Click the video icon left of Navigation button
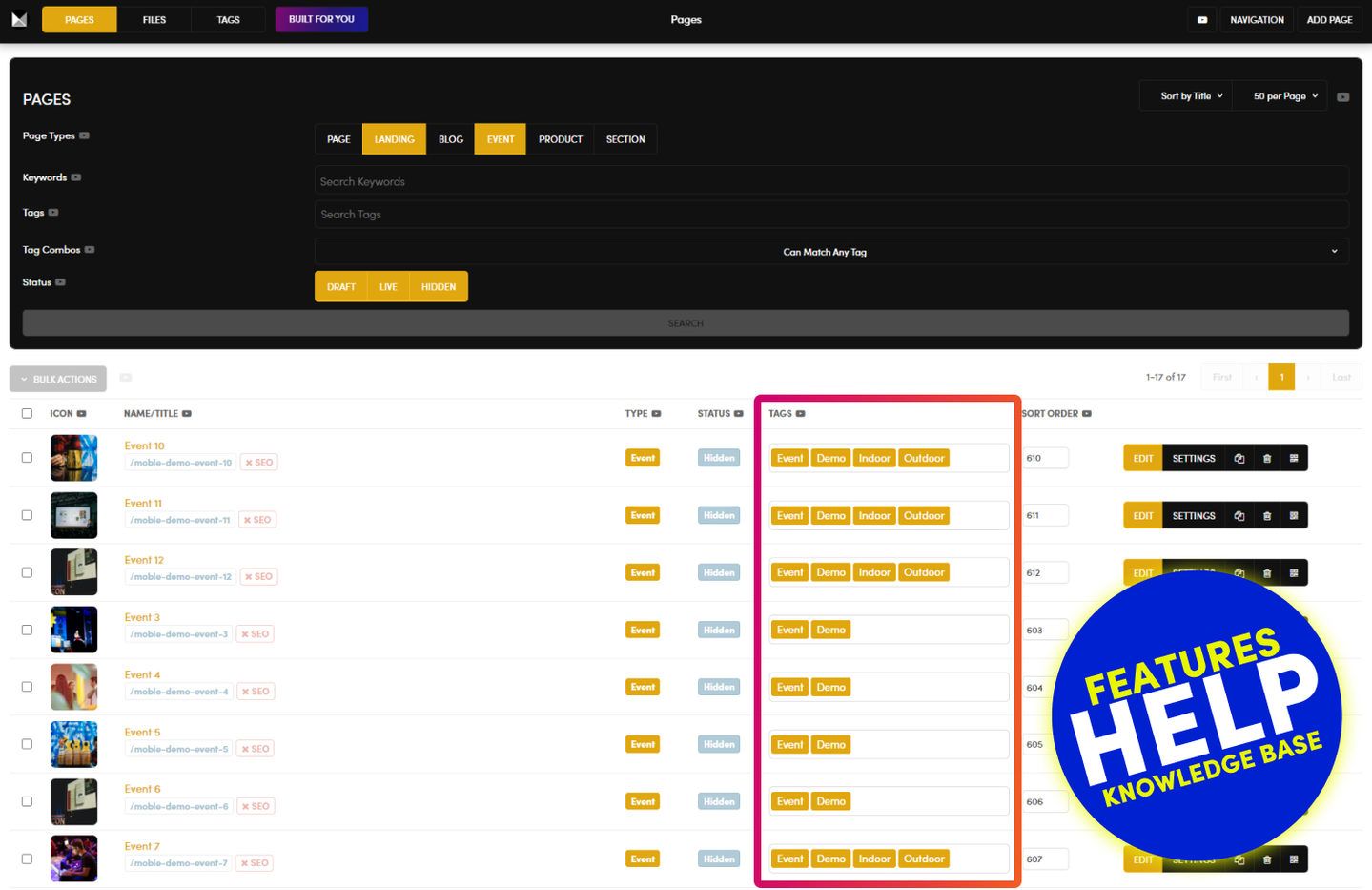Viewport: 1372px width, 890px height. point(1202,20)
